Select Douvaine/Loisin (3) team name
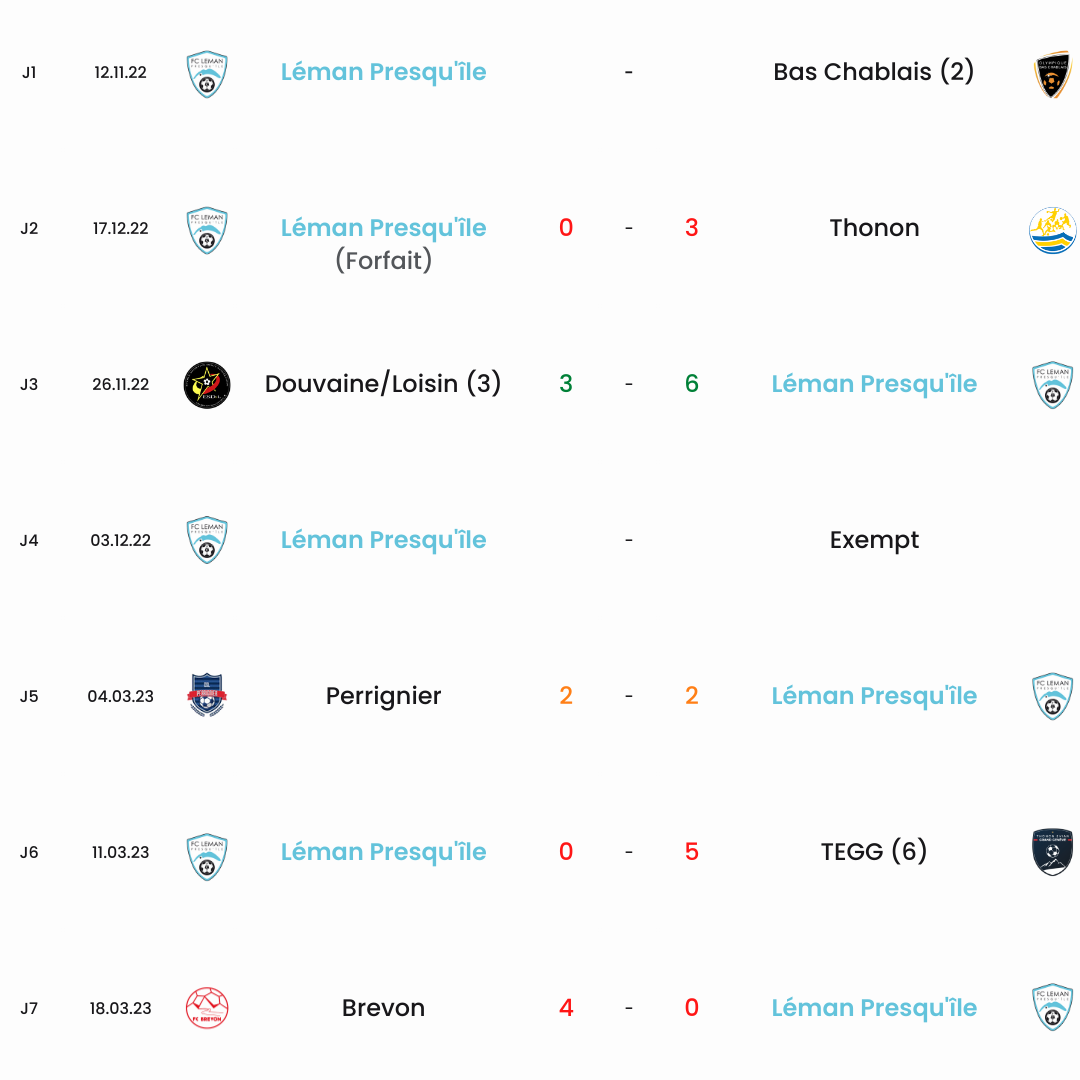 [383, 384]
